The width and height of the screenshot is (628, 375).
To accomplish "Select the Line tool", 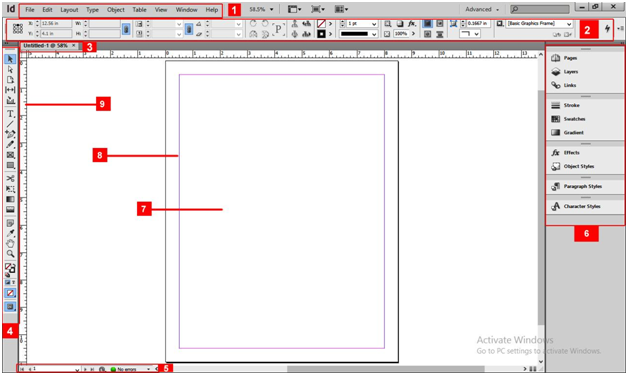I will [x=10, y=124].
